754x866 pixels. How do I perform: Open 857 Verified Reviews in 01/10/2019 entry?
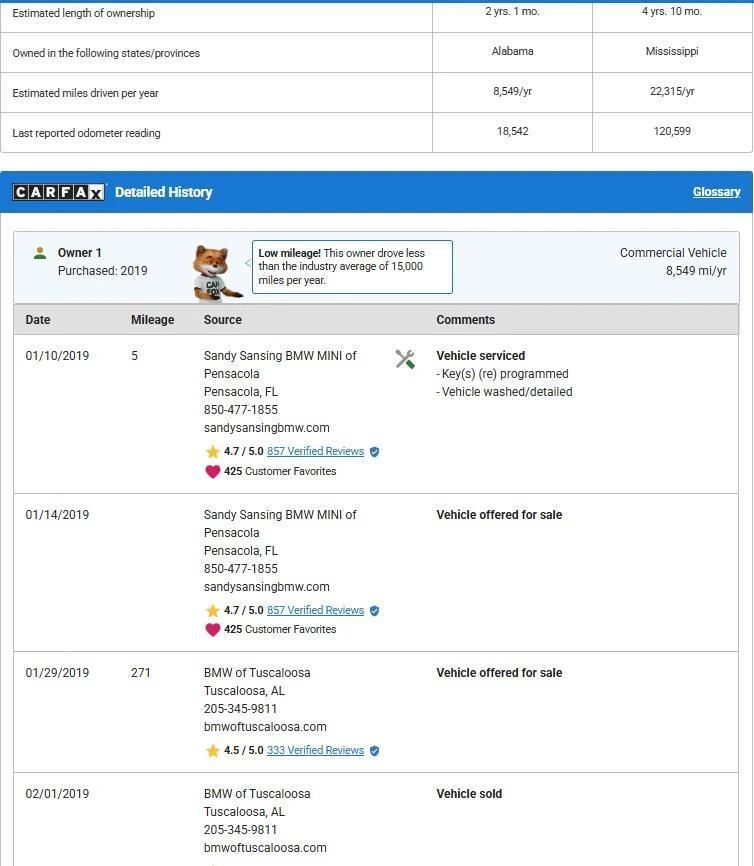(x=315, y=452)
